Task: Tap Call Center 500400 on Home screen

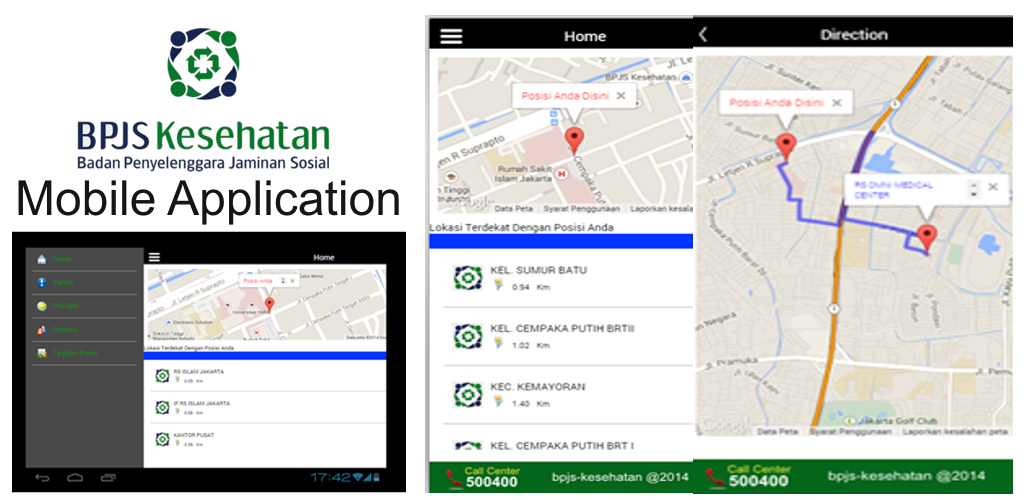Action: [492, 477]
